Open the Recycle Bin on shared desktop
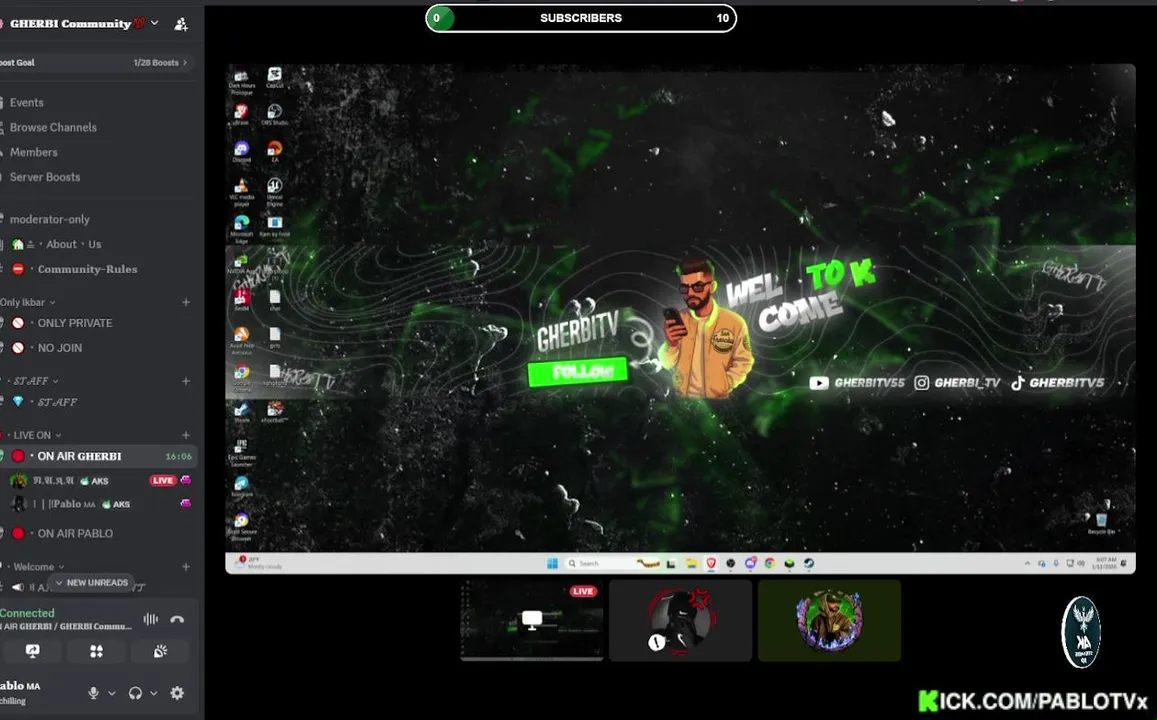 click(x=1101, y=524)
